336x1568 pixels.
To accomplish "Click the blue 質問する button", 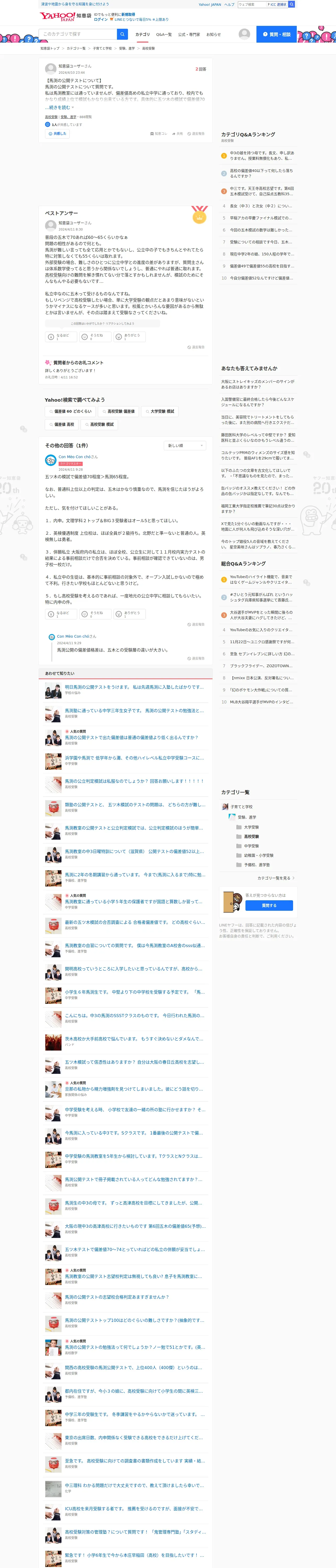I will click(x=269, y=905).
